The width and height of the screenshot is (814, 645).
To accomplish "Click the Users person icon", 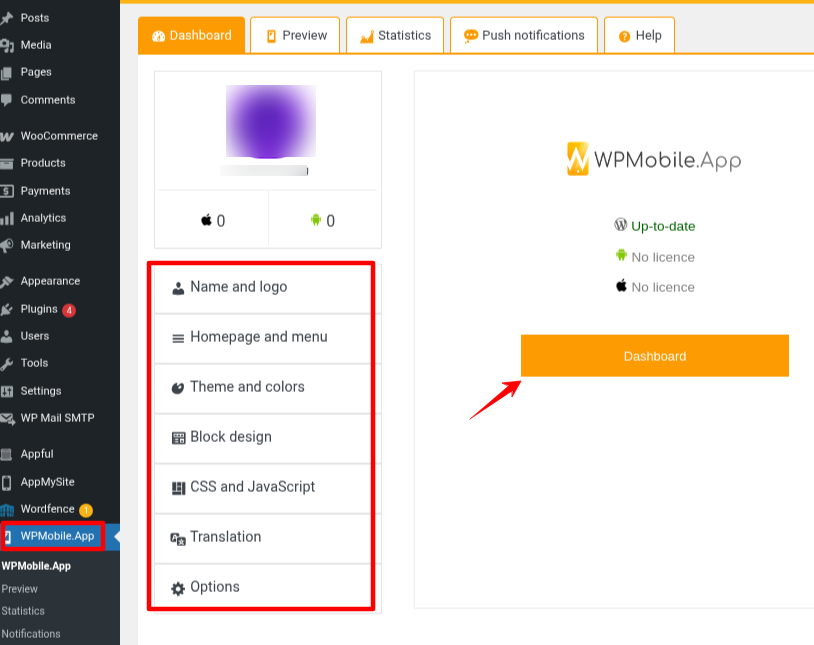I will [7, 337].
